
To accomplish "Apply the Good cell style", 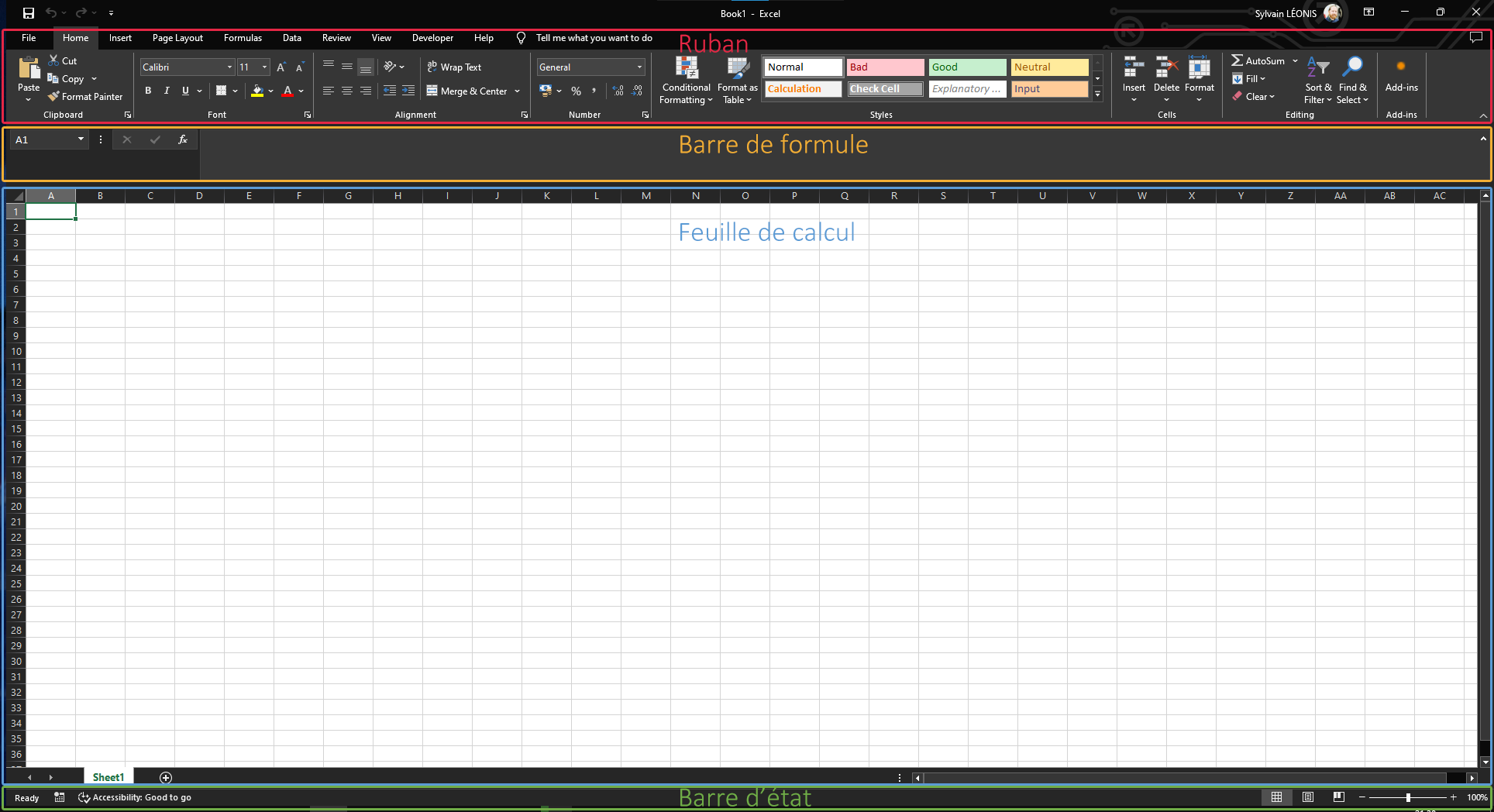I will [967, 67].
